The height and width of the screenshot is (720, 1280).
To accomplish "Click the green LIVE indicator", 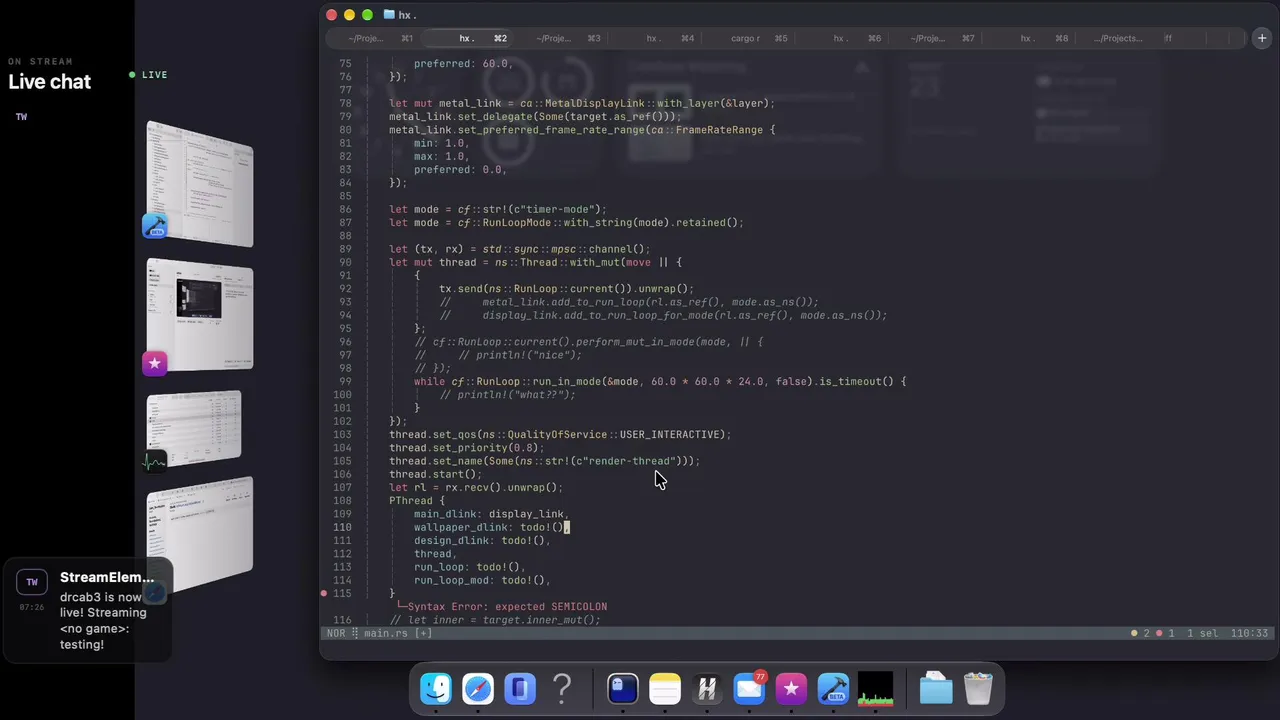I will point(149,75).
